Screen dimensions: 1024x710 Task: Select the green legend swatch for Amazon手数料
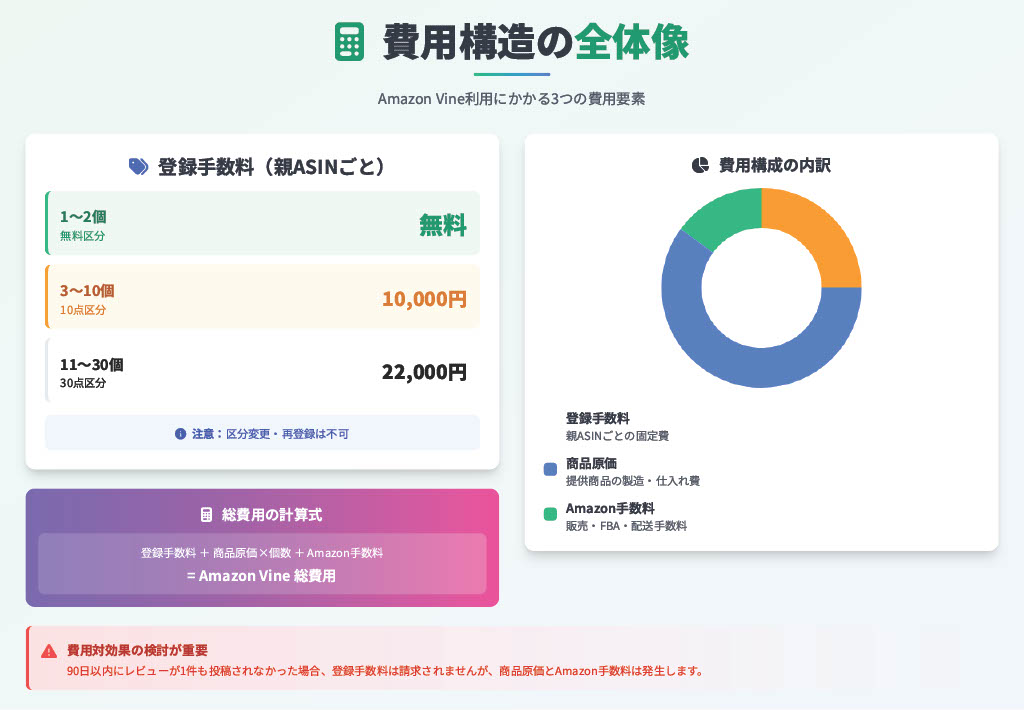[550, 514]
